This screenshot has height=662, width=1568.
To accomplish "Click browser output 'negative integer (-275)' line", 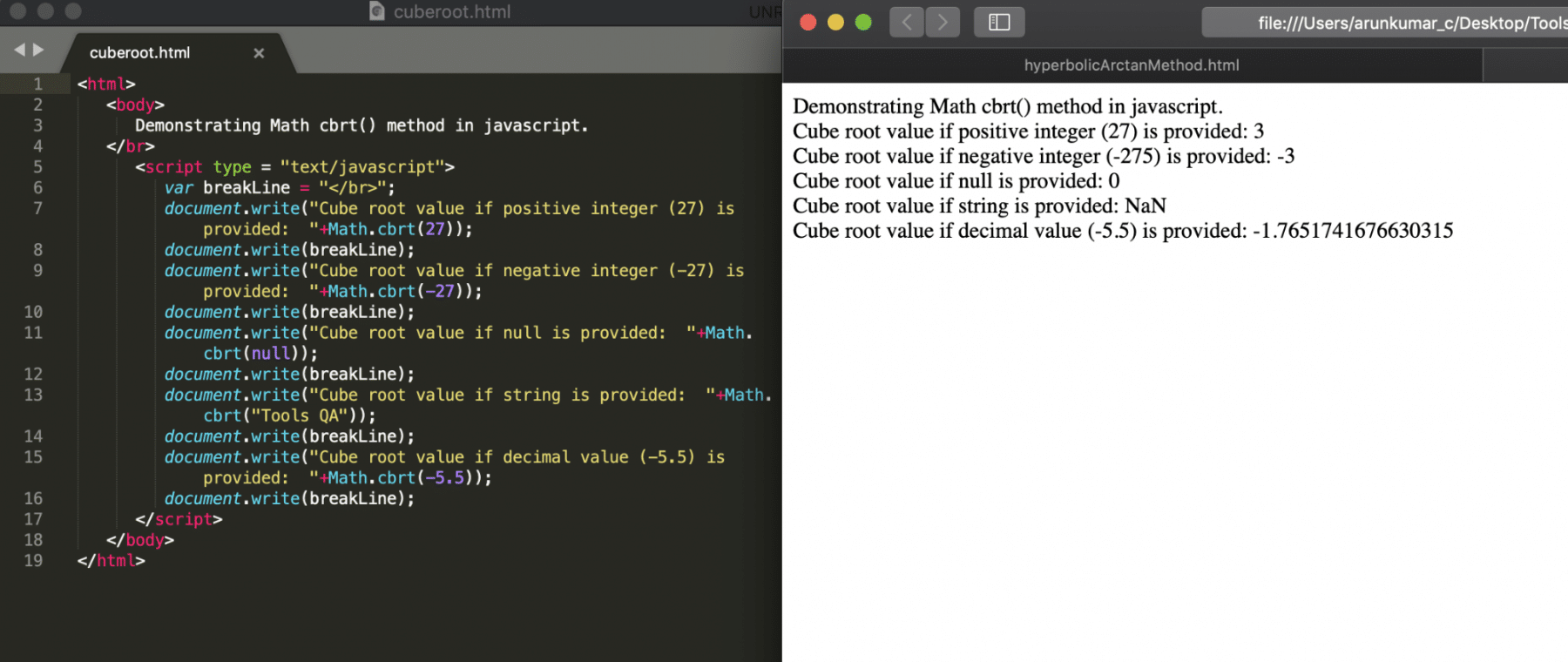I will tap(1044, 156).
